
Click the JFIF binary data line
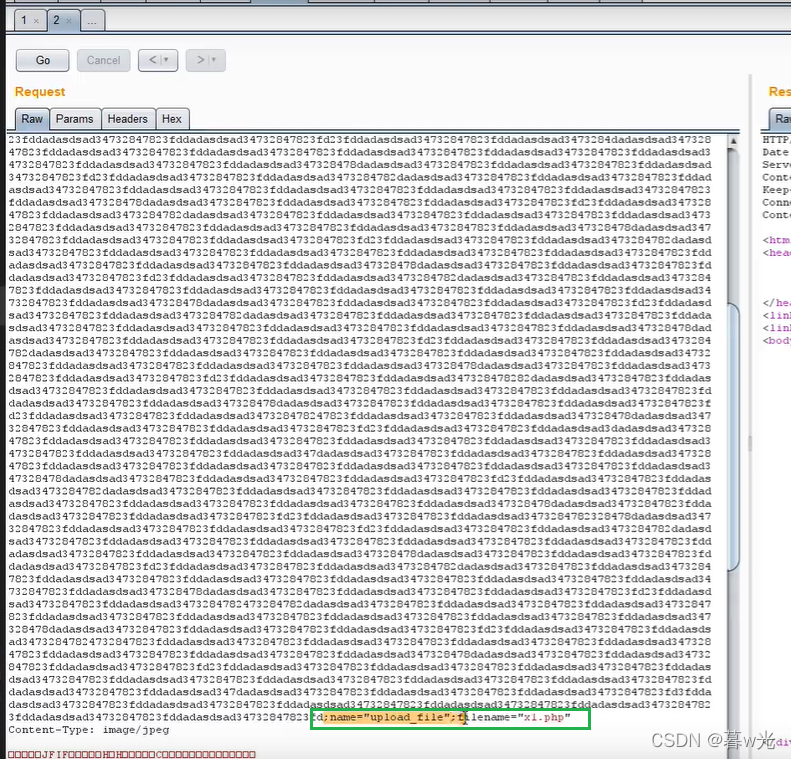(x=132, y=754)
